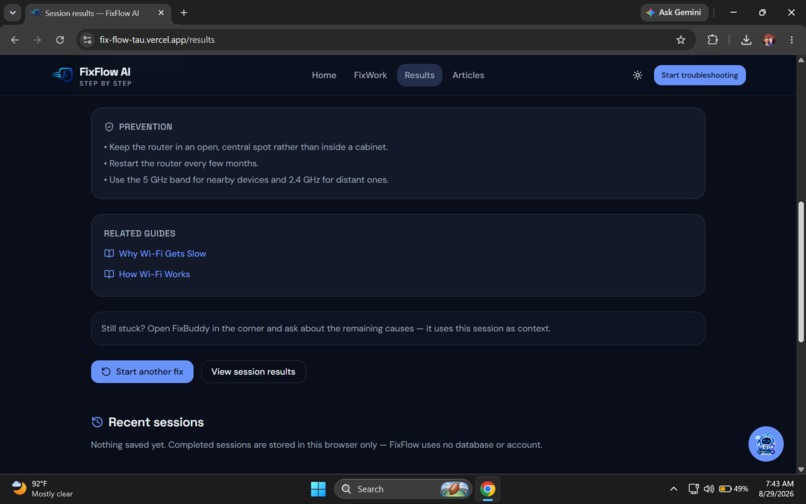Click the Session results browser tab
This screenshot has width=806, height=504.
pos(98,13)
